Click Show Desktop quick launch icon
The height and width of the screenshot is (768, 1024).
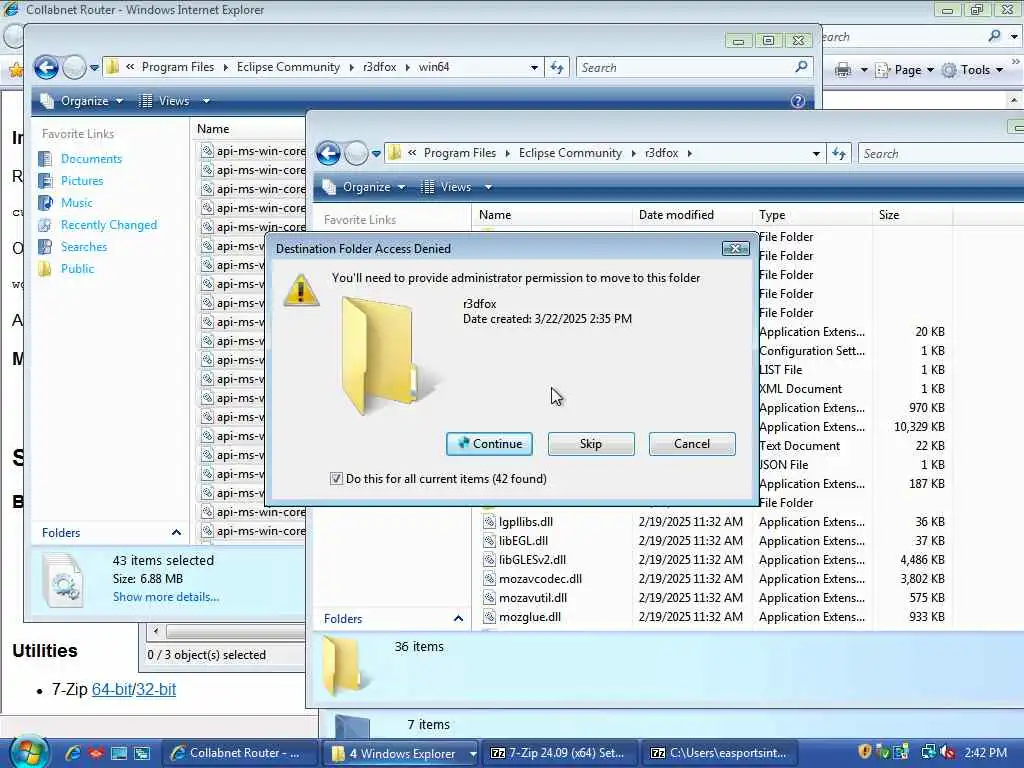click(119, 753)
